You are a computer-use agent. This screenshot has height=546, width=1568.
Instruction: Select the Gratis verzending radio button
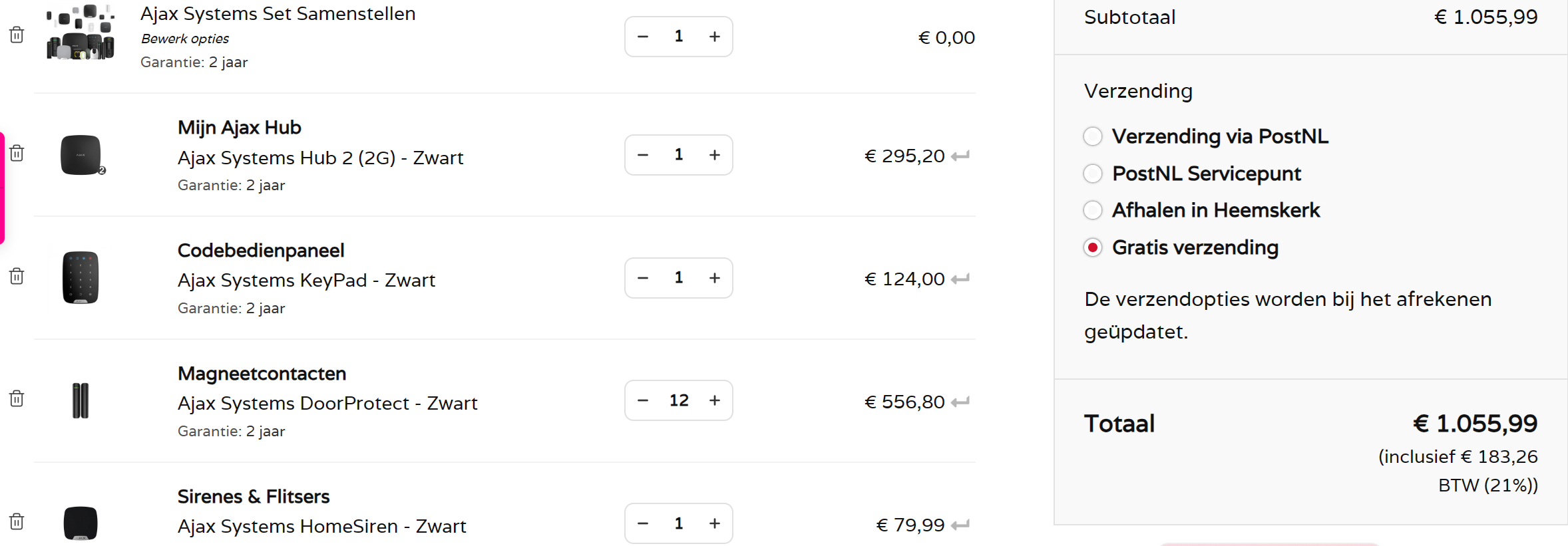[1093, 247]
